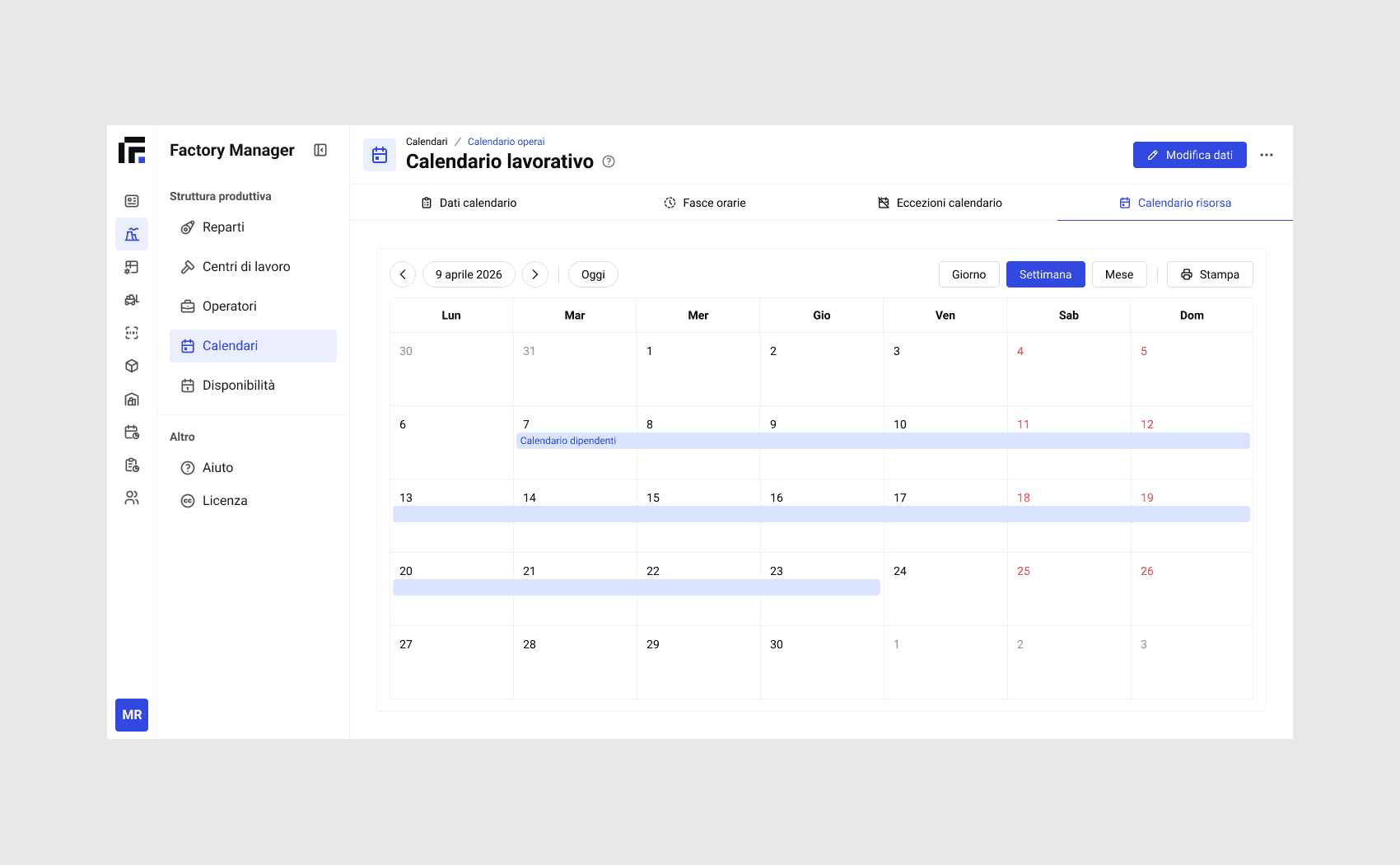The height and width of the screenshot is (865, 1400).
Task: Collapse the sidebar panel icon
Action: [320, 150]
